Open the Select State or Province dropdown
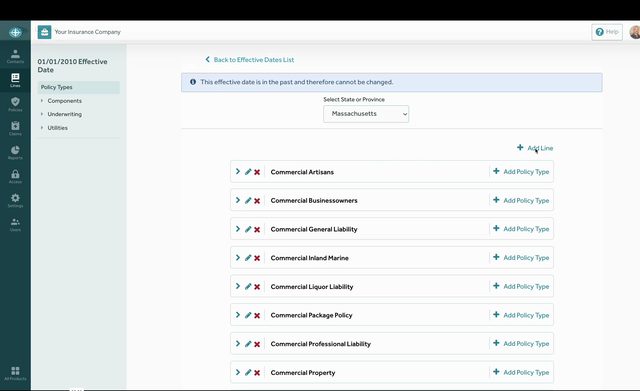 click(366, 114)
